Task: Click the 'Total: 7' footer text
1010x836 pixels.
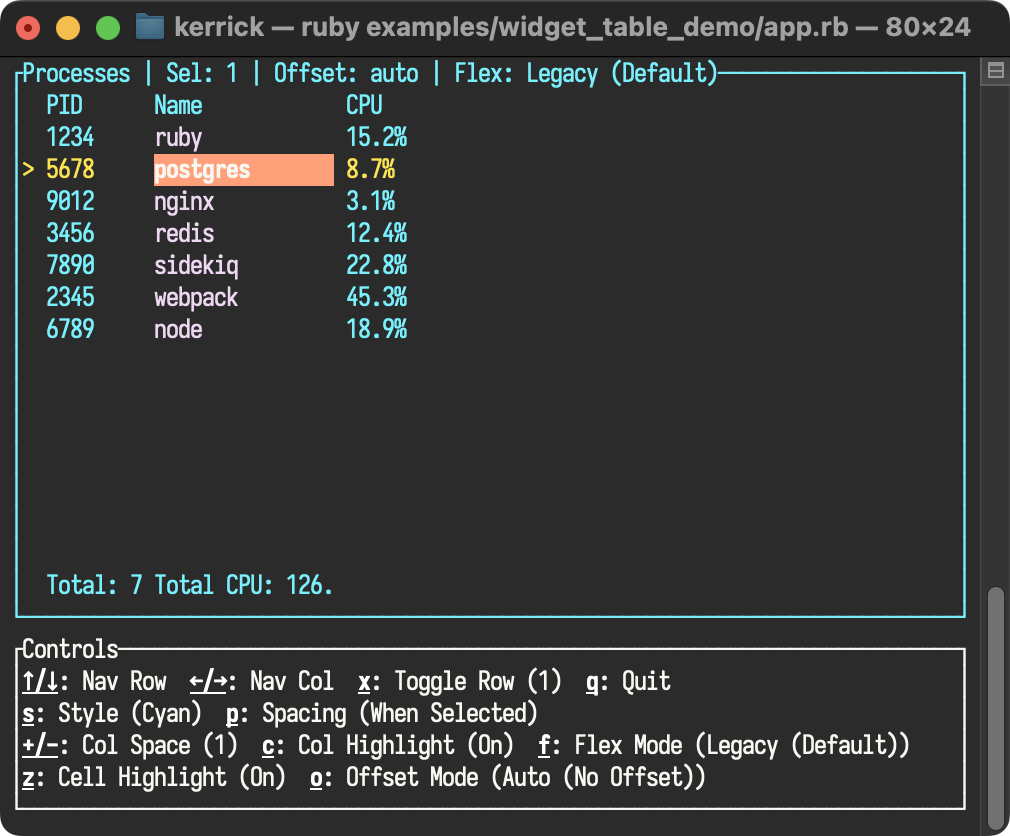Action: click(95, 585)
